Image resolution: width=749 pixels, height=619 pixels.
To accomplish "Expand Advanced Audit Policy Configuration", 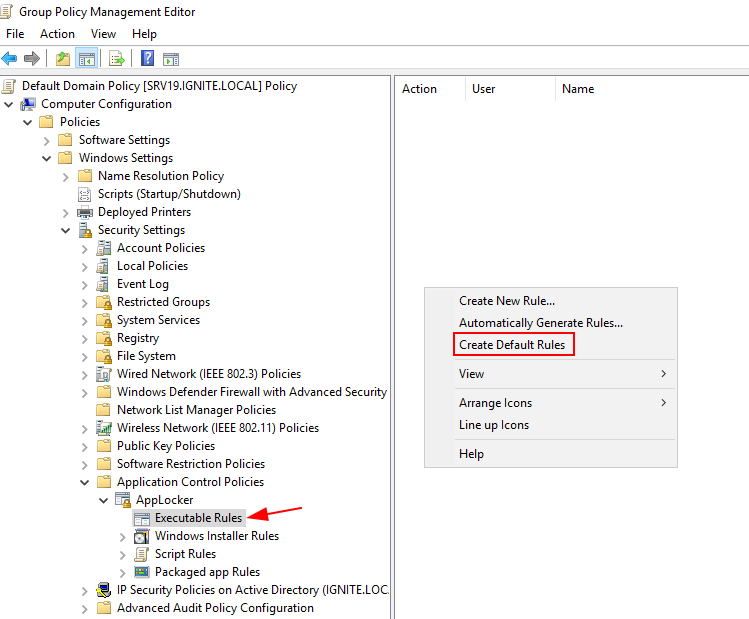I will [85, 608].
